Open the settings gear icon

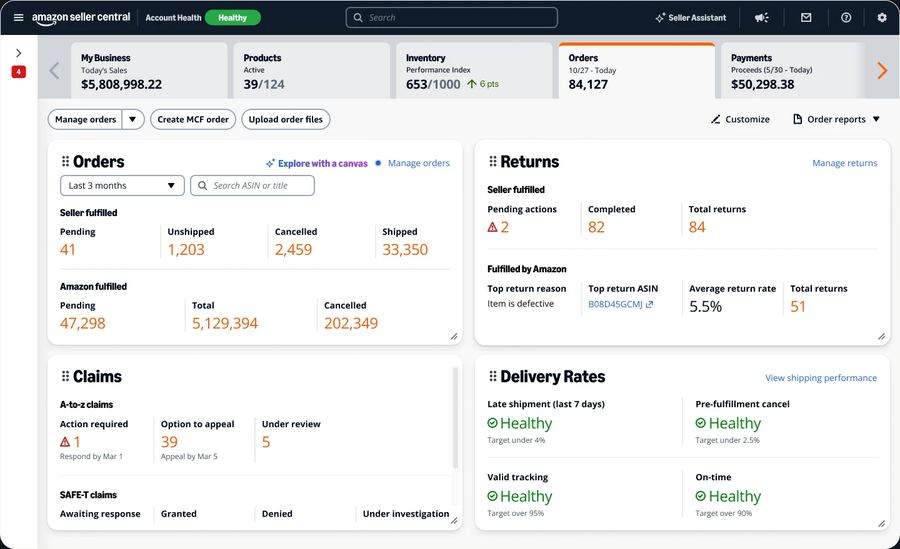(882, 18)
